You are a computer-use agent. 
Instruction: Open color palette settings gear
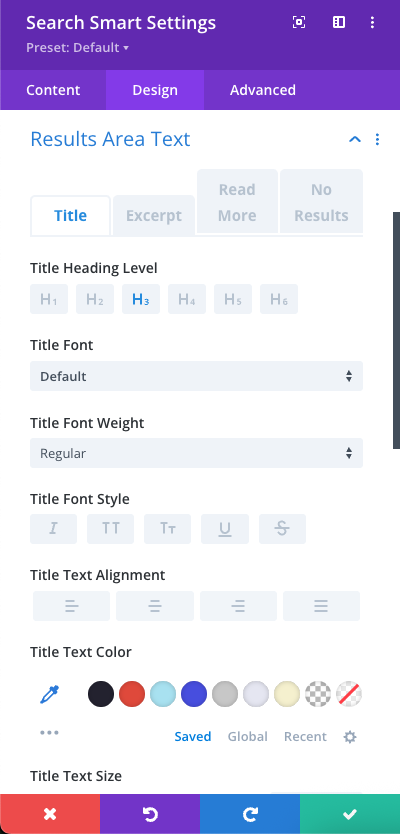click(x=349, y=737)
